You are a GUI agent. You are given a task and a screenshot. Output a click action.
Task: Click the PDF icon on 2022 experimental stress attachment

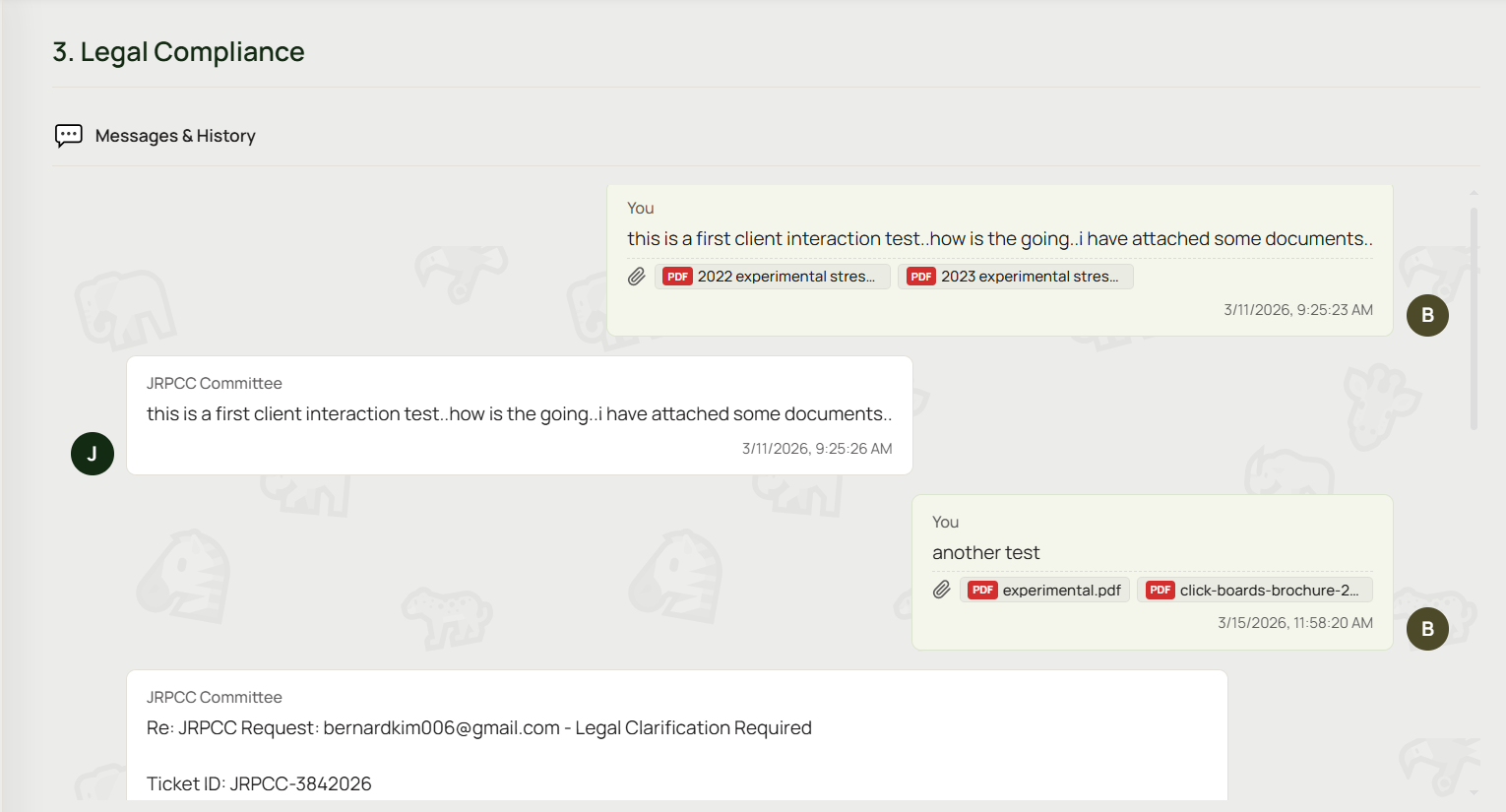[677, 277]
